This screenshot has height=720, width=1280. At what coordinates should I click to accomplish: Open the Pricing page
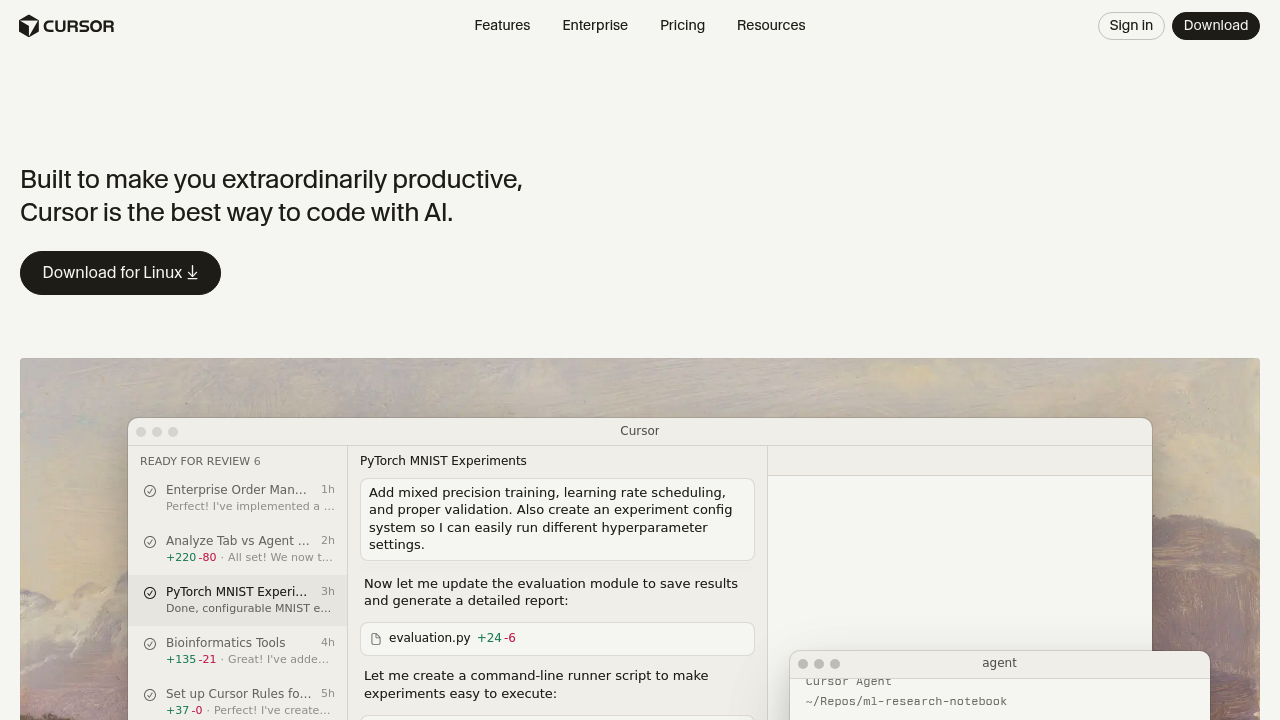pos(682,25)
